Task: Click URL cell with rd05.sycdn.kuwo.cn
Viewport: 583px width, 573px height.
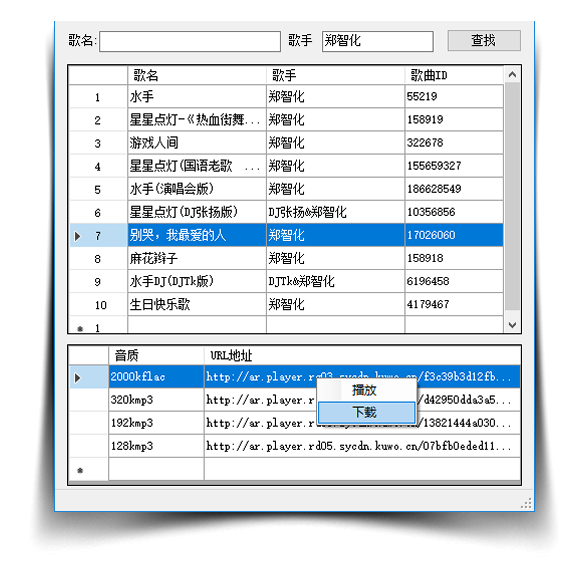Action: click(x=362, y=446)
